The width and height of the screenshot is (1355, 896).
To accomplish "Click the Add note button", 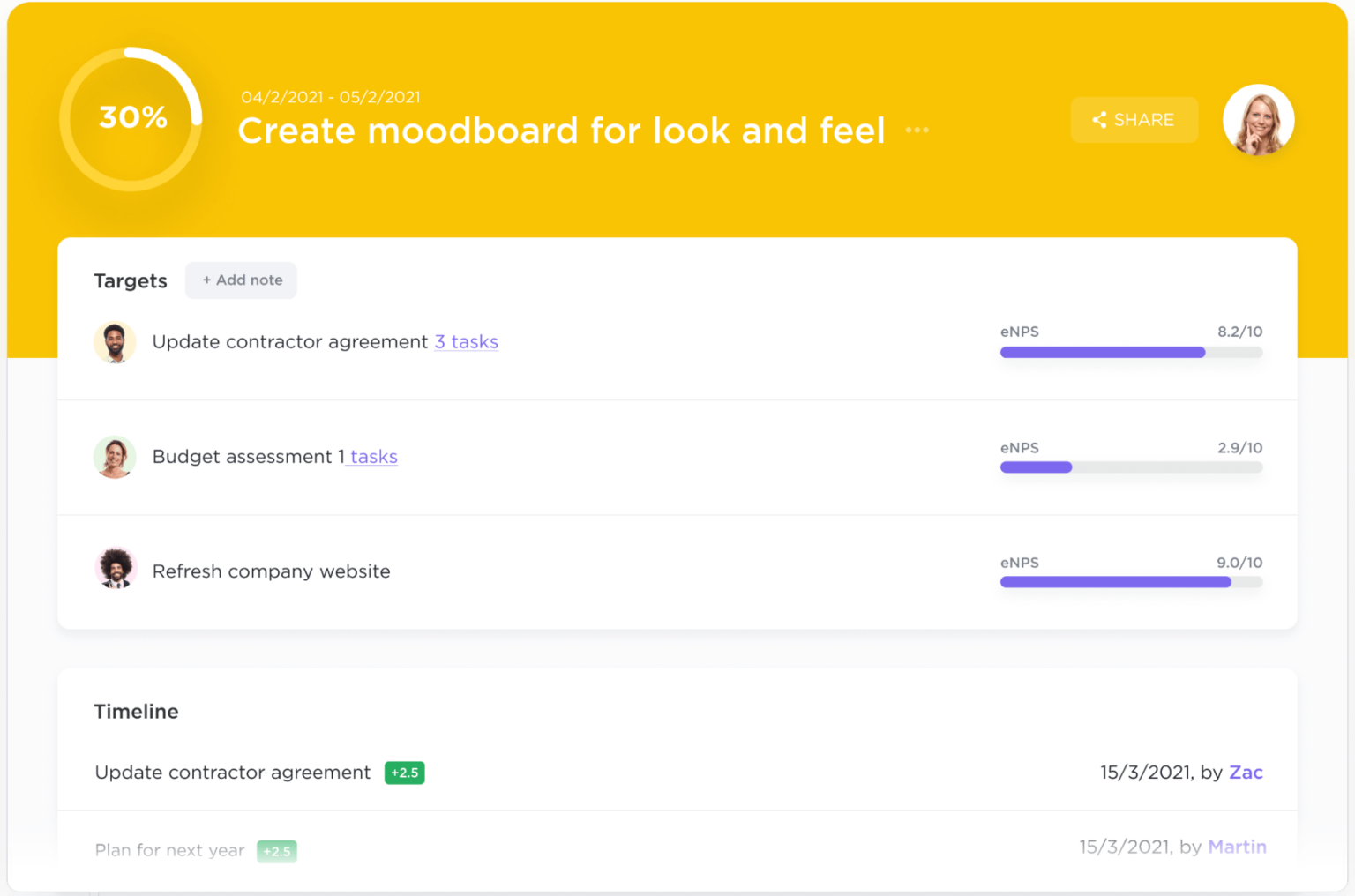I will click(241, 280).
